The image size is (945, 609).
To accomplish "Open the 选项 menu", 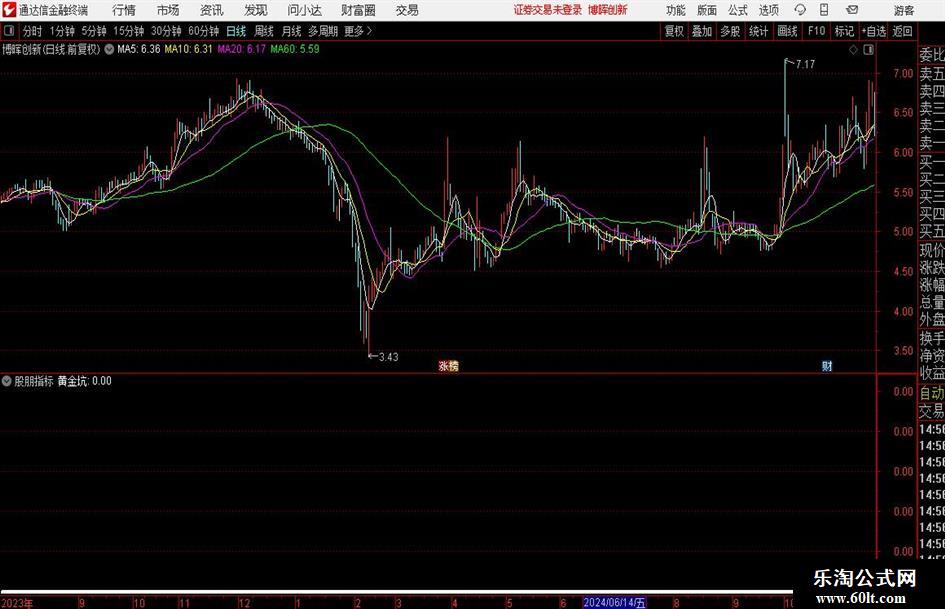I will tap(768, 10).
